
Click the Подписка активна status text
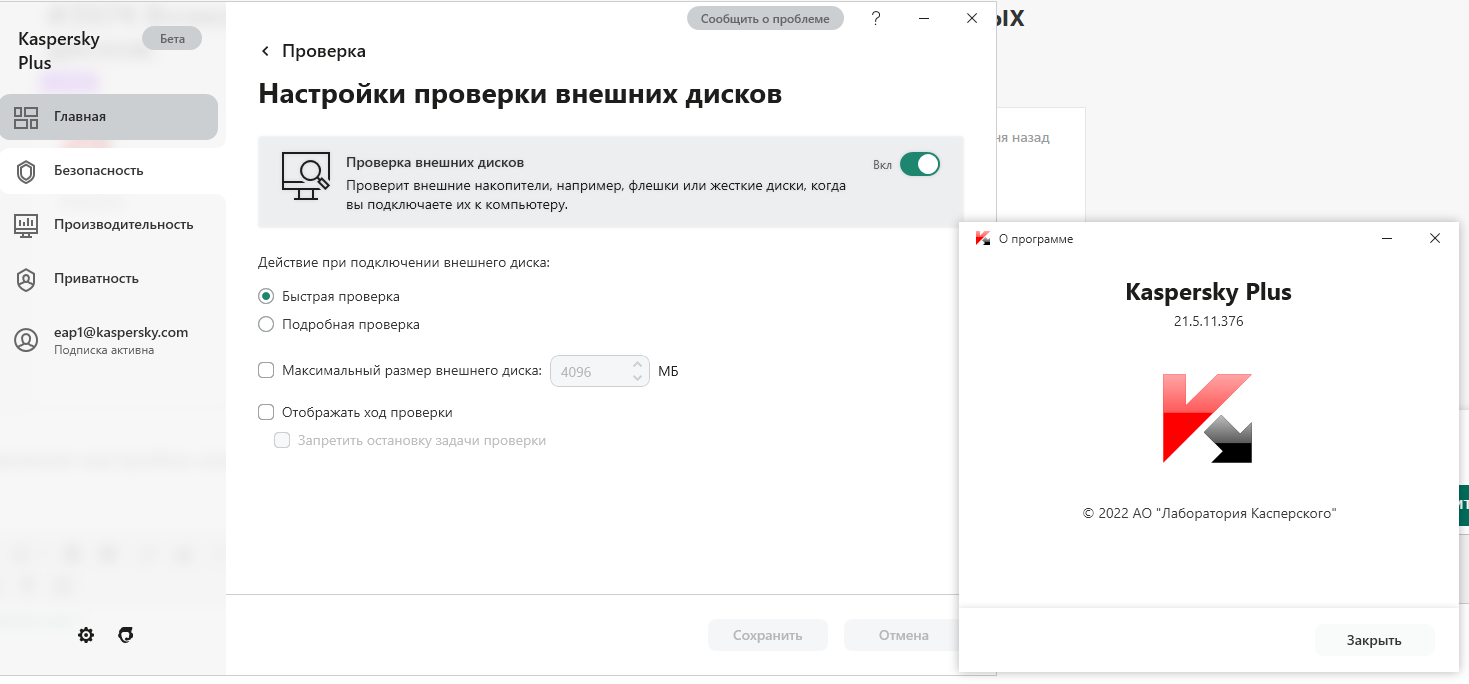point(104,350)
